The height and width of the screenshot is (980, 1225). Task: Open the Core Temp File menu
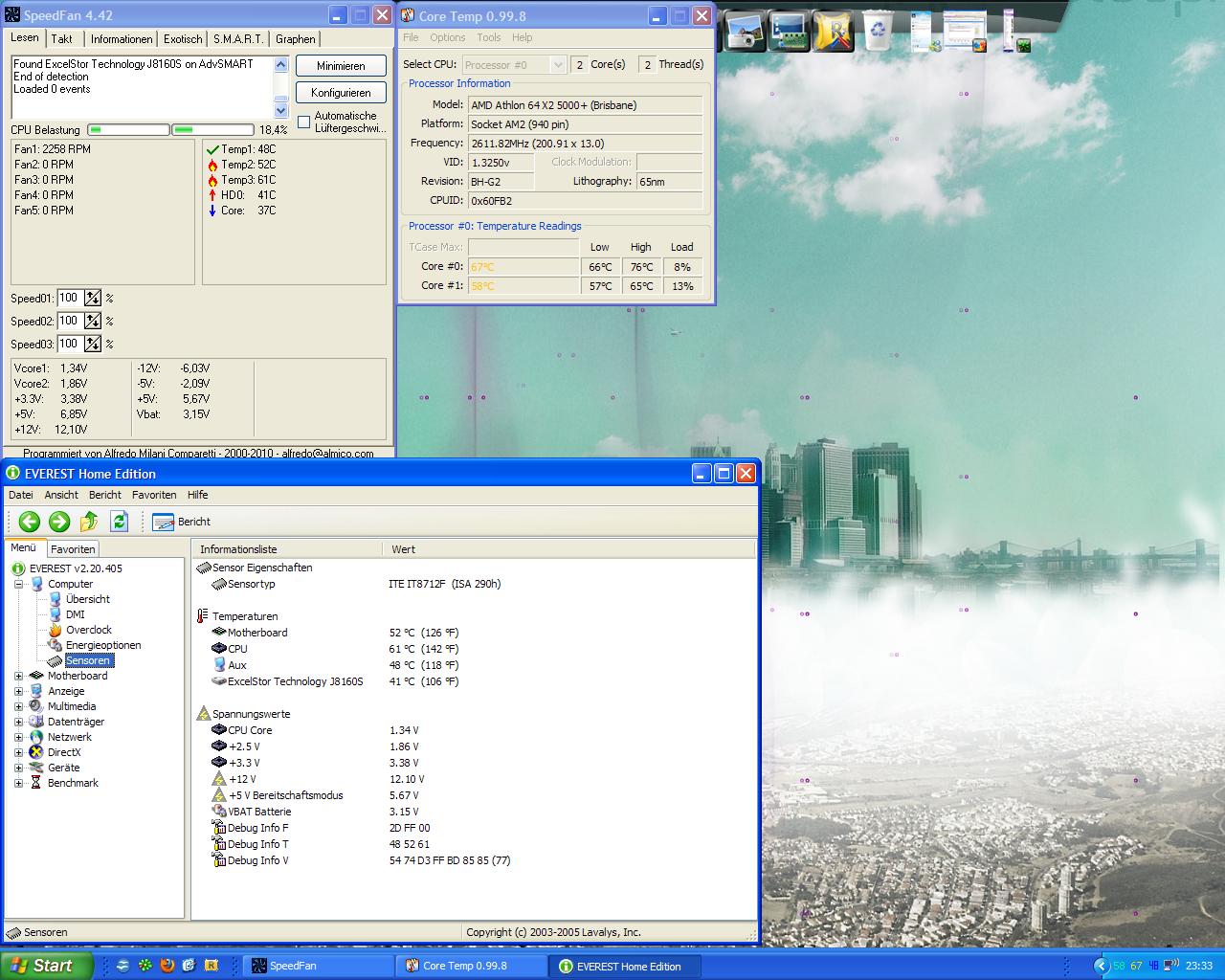pyautogui.click(x=411, y=37)
